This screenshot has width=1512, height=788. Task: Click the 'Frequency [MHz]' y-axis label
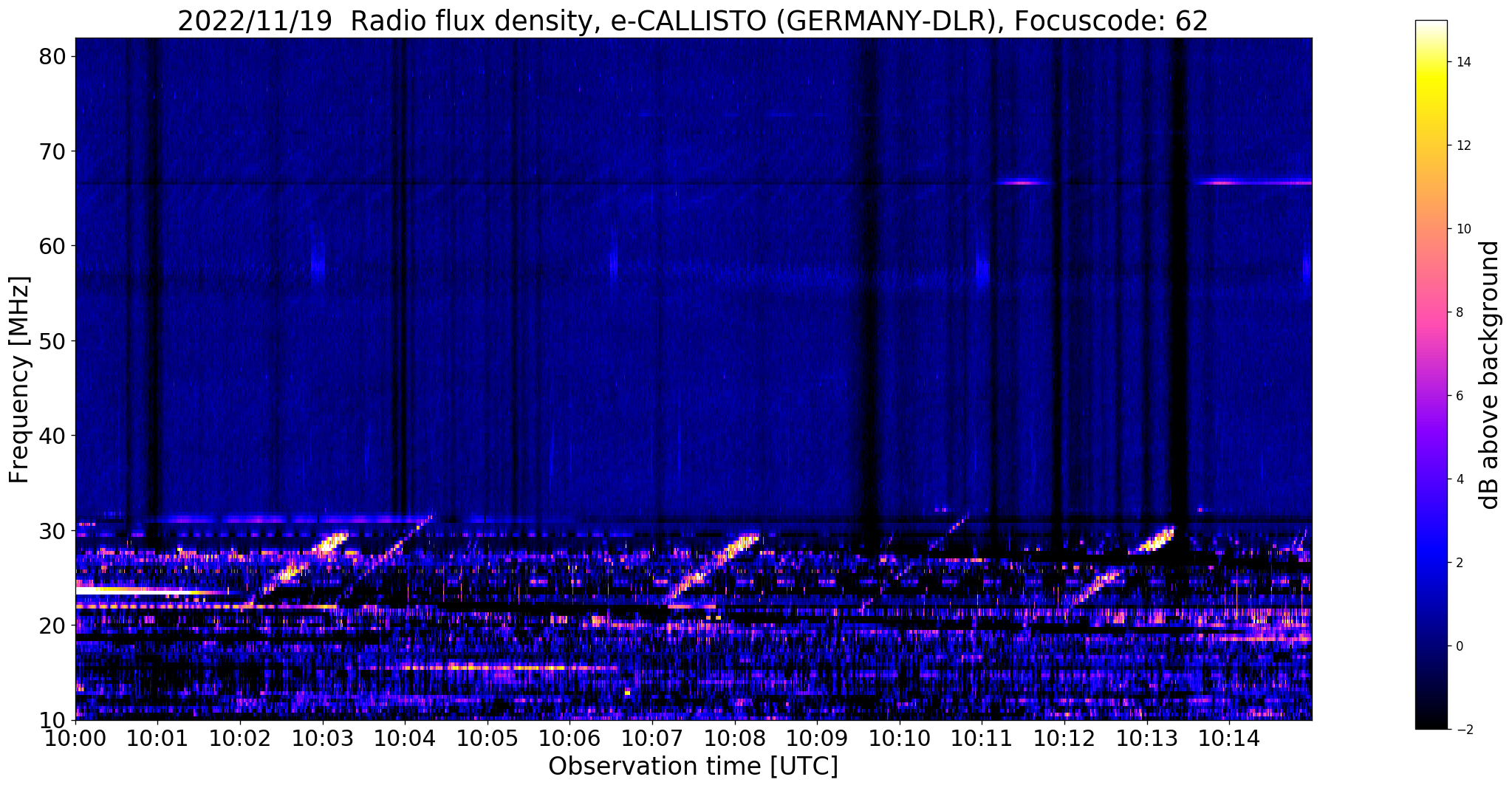pyautogui.click(x=19, y=380)
